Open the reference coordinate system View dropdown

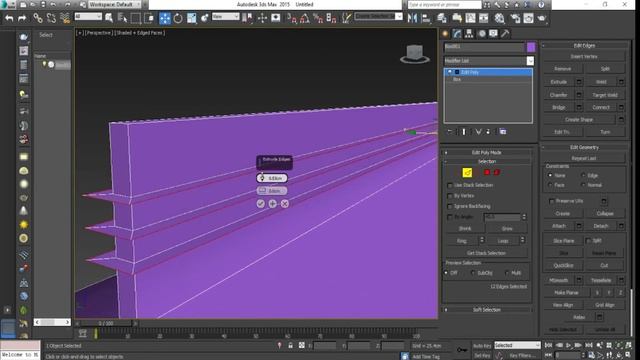click(x=225, y=17)
